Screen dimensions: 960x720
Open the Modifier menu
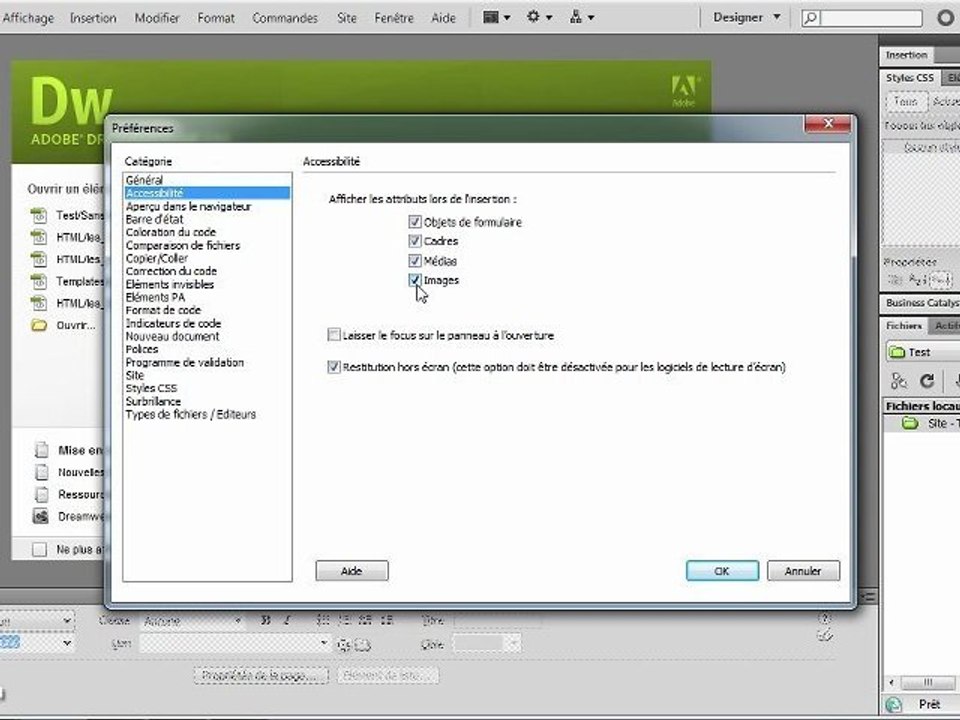pyautogui.click(x=157, y=18)
